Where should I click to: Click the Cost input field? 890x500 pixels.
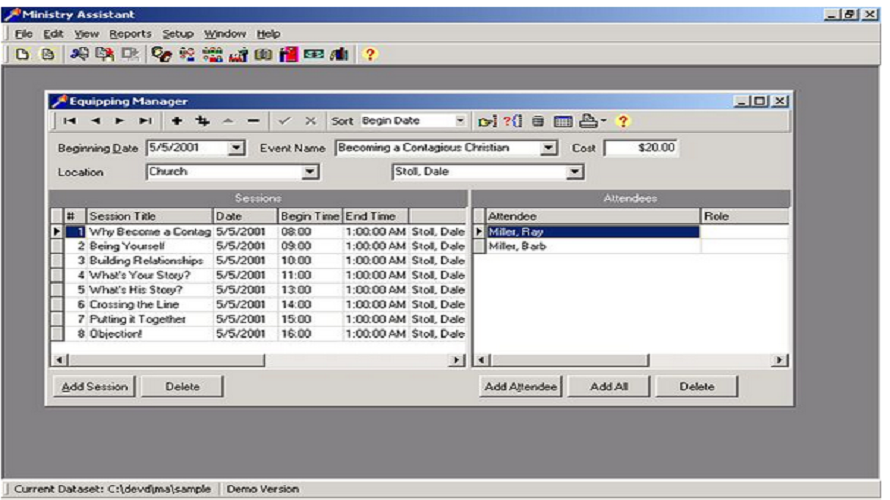tap(642, 148)
